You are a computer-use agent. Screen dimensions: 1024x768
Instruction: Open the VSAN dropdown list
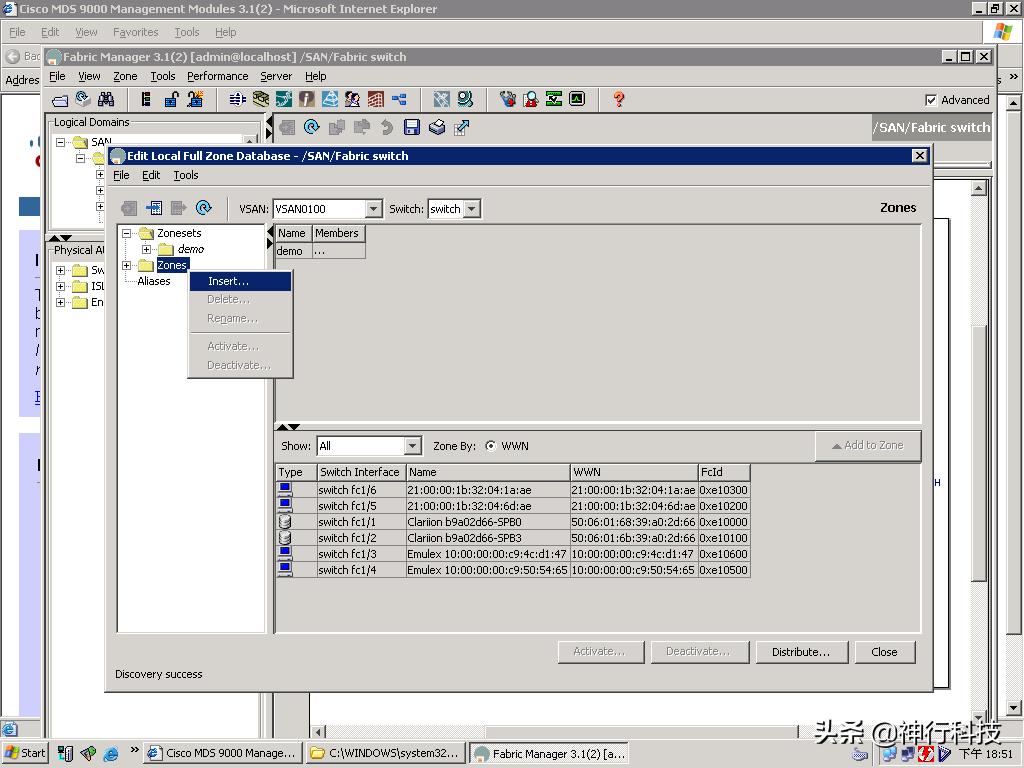pos(373,209)
